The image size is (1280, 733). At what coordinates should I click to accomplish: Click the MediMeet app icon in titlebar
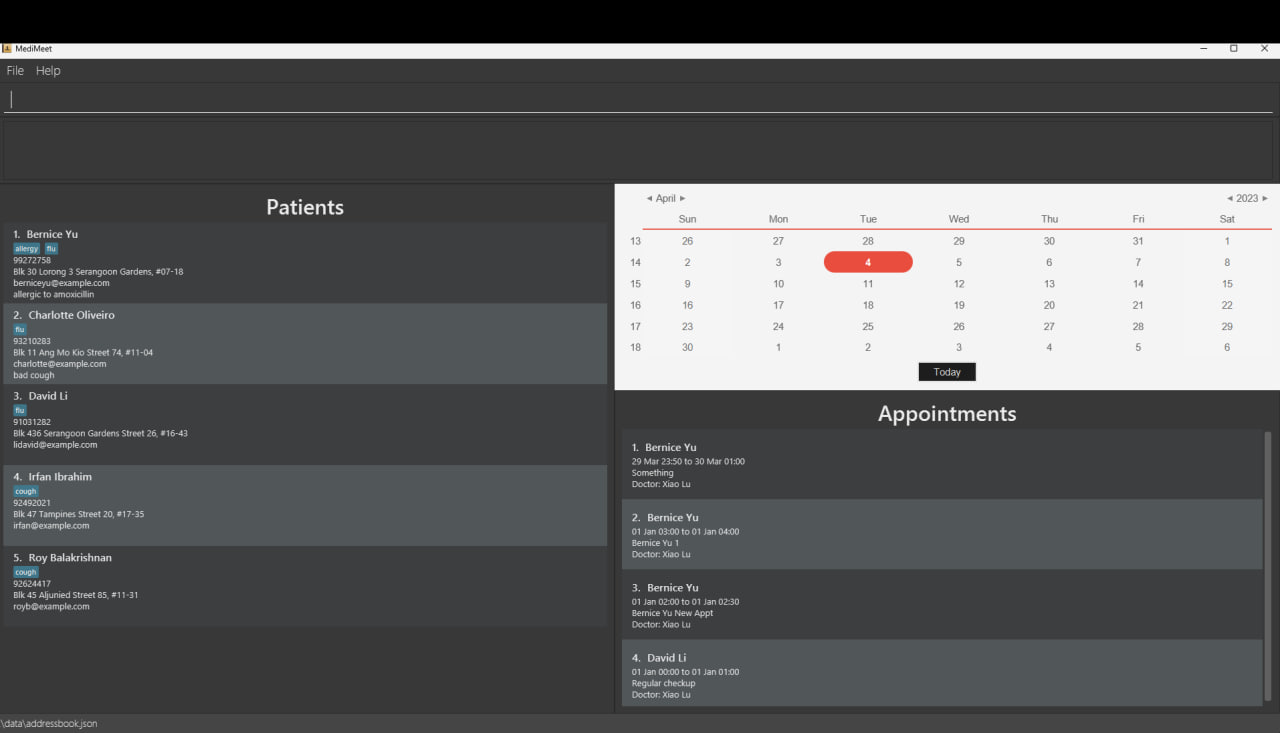click(x=6, y=48)
